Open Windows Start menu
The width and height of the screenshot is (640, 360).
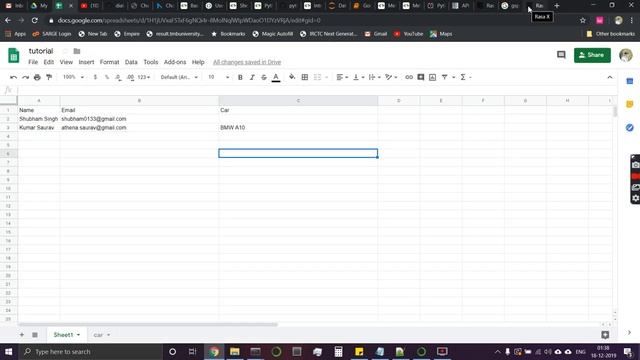coord(8,351)
